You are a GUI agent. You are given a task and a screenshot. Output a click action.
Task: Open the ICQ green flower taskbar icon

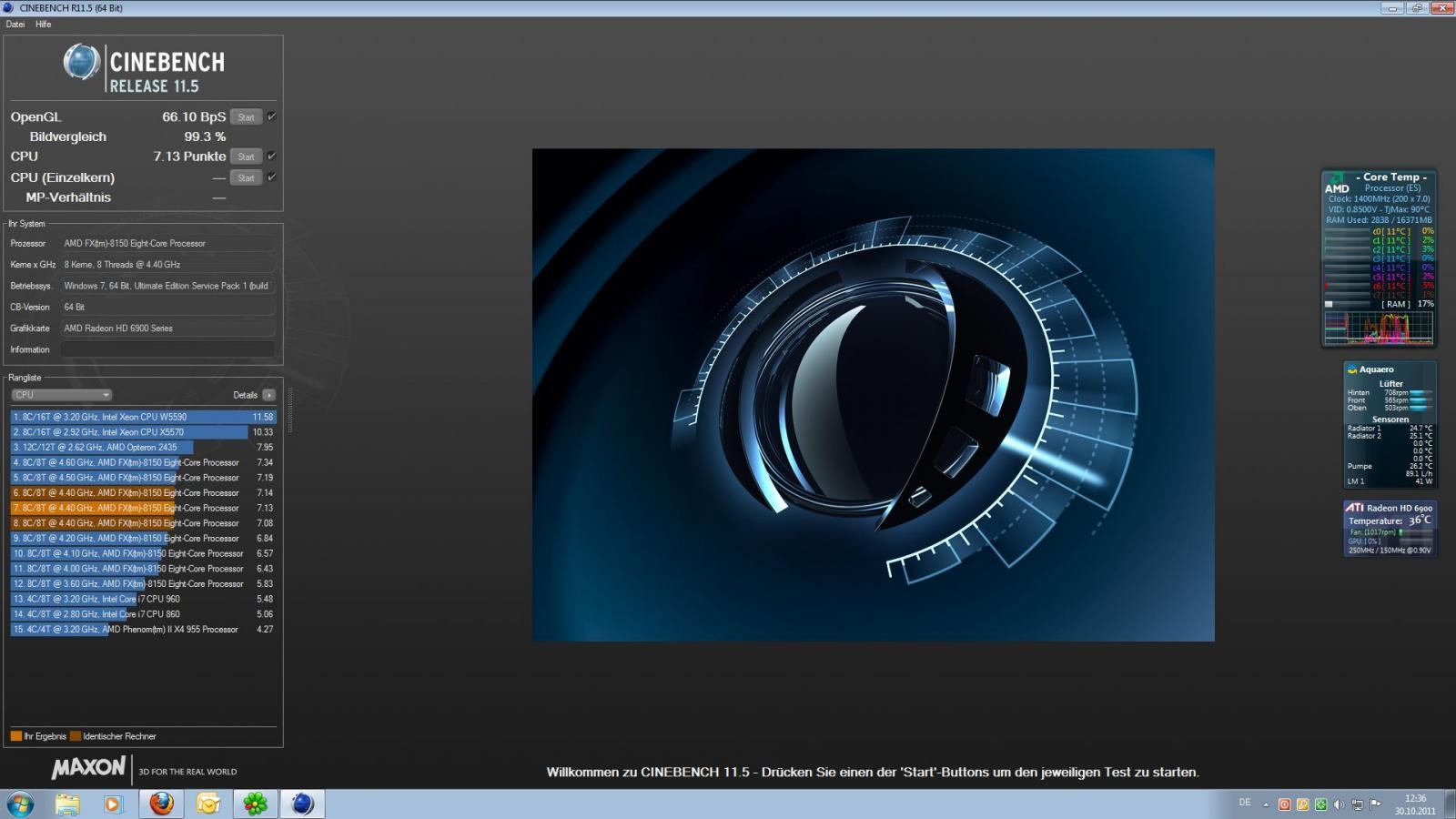[x=255, y=804]
